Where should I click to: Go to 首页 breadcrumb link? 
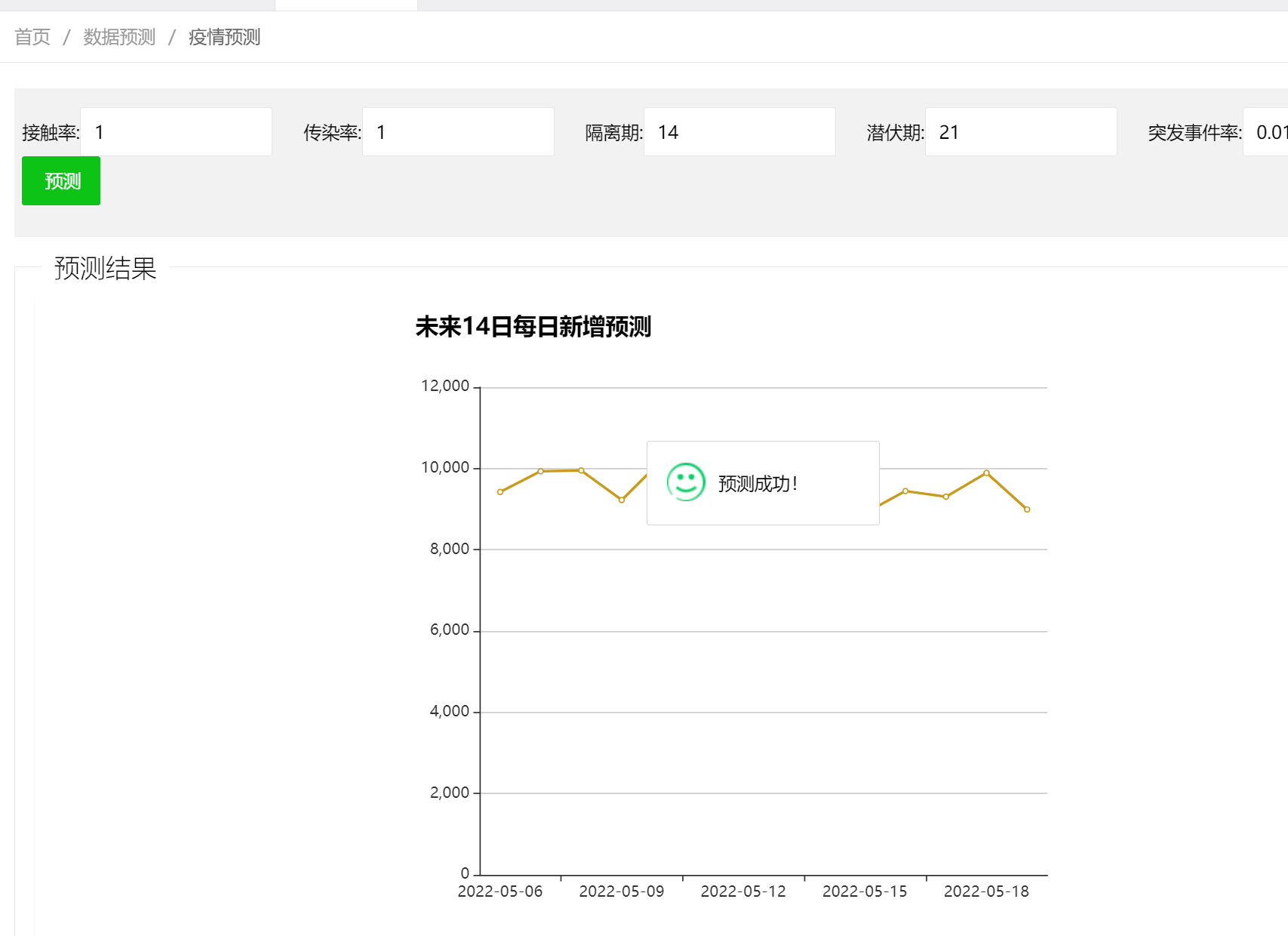[32, 37]
